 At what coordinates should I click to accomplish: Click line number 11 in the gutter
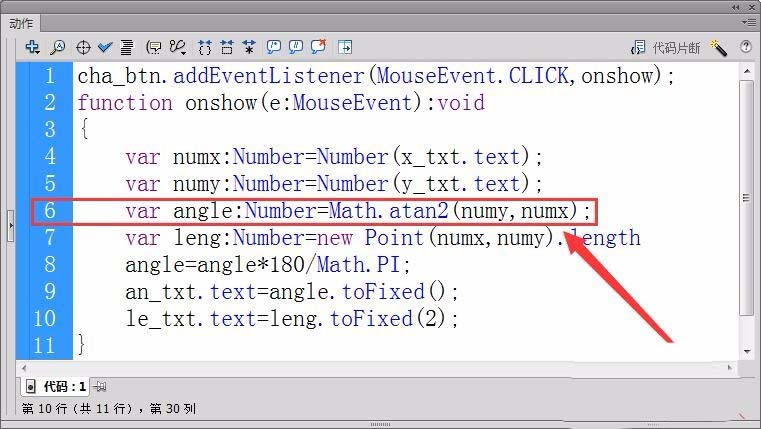(44, 346)
